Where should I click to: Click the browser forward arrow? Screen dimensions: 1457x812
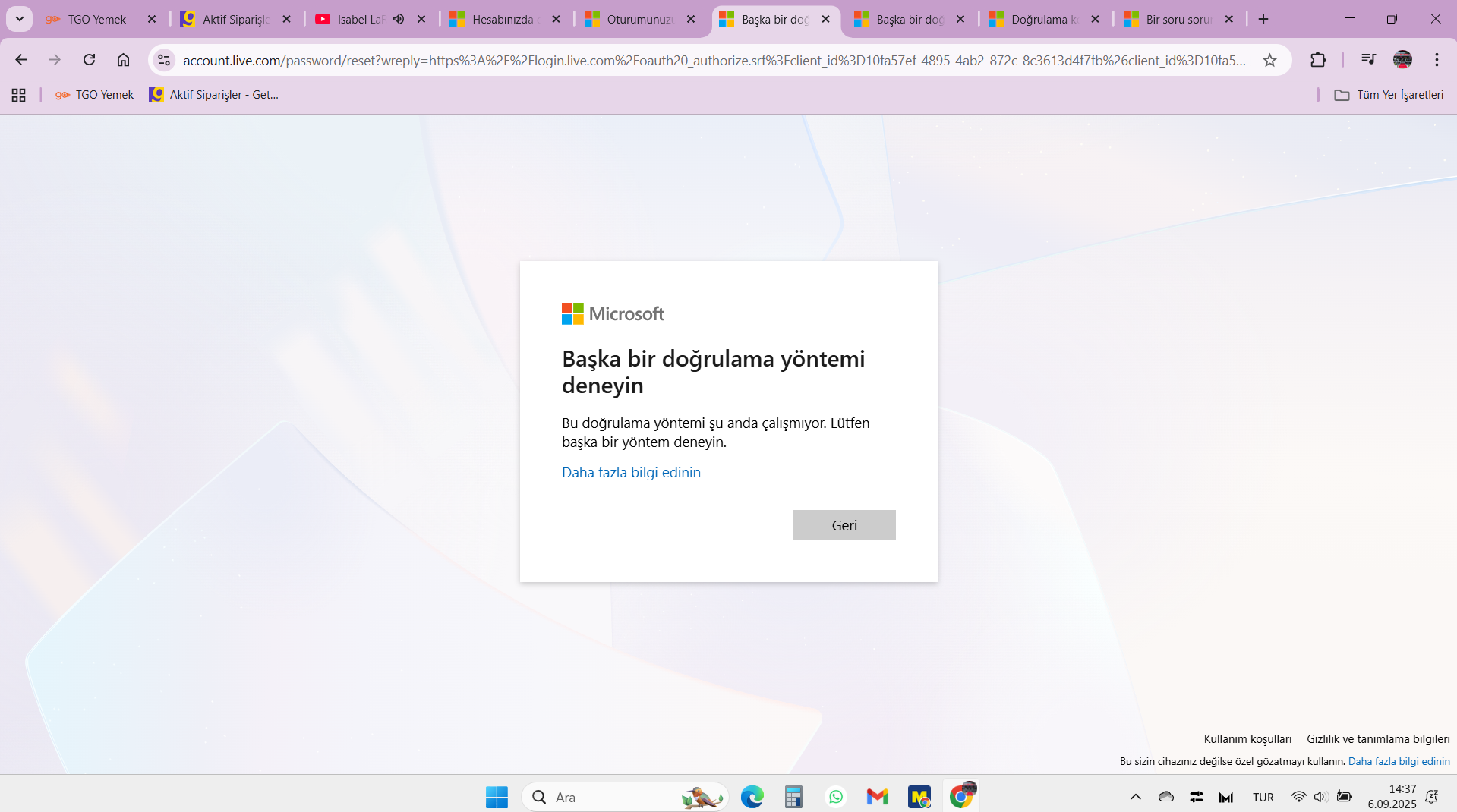click(55, 60)
